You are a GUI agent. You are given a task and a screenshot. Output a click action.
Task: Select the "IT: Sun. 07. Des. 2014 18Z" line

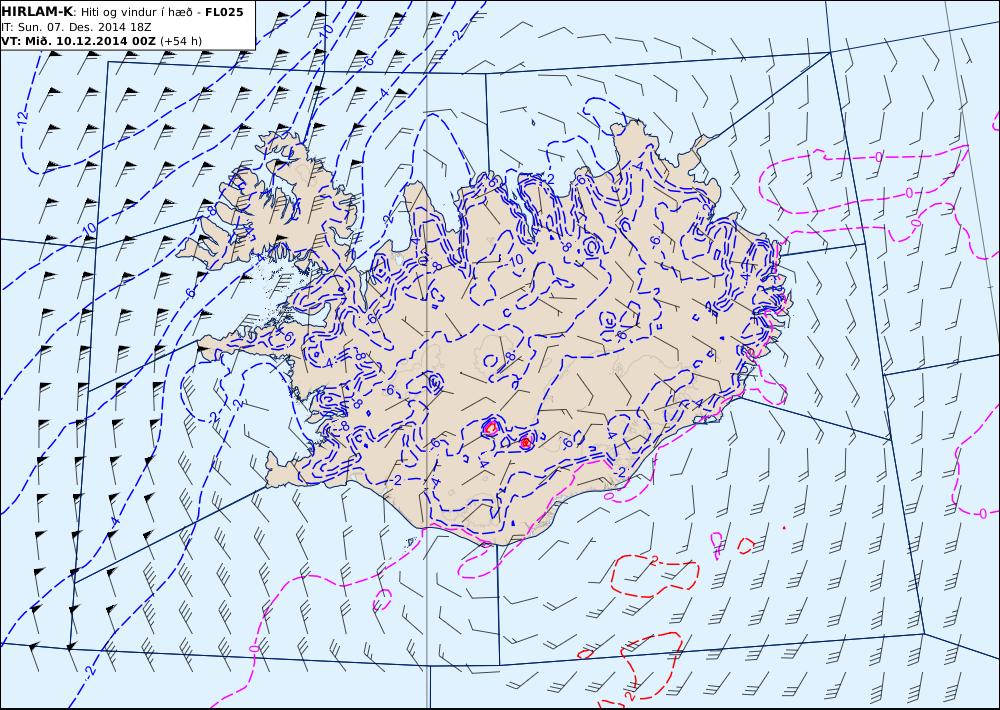[77, 27]
